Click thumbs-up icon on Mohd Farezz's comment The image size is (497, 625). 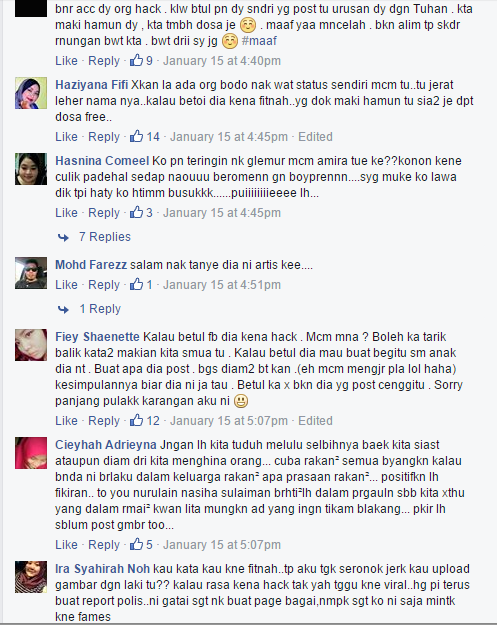[136, 284]
